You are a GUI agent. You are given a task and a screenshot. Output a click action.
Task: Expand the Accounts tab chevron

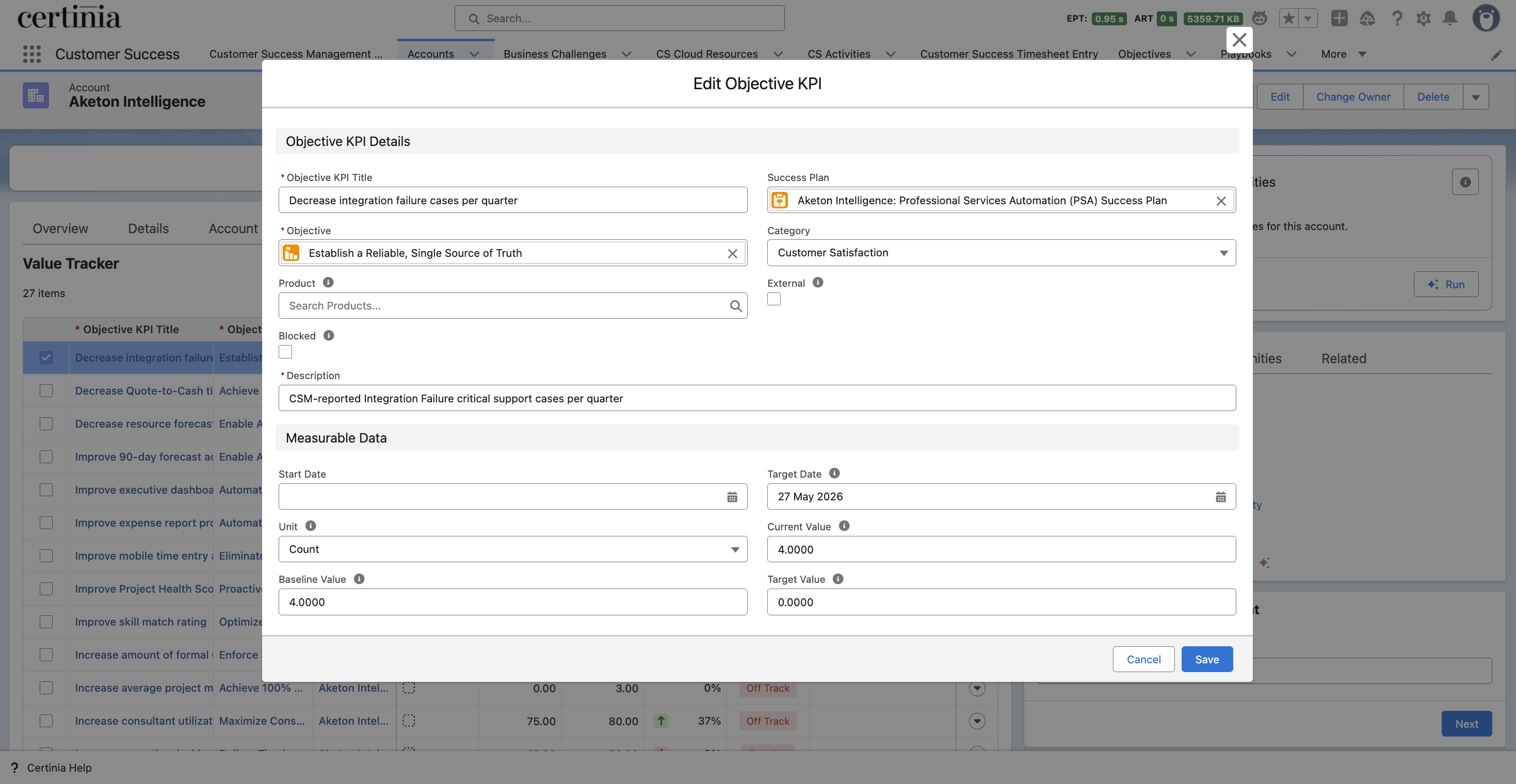pos(474,54)
